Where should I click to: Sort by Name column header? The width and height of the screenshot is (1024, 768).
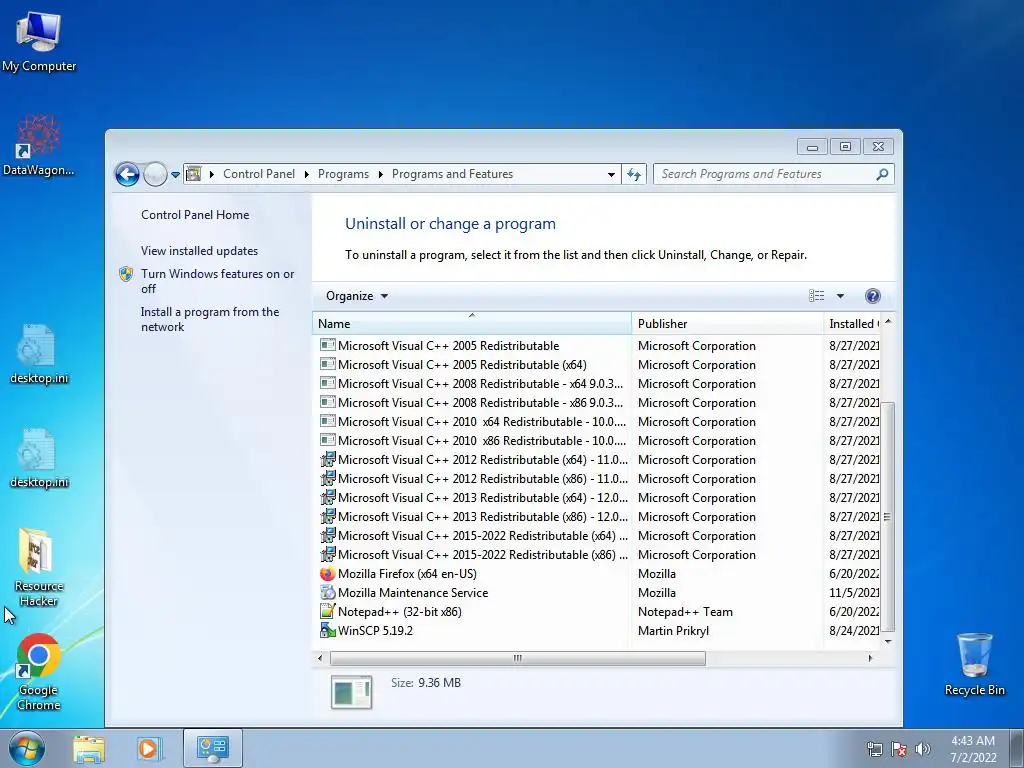pos(472,323)
